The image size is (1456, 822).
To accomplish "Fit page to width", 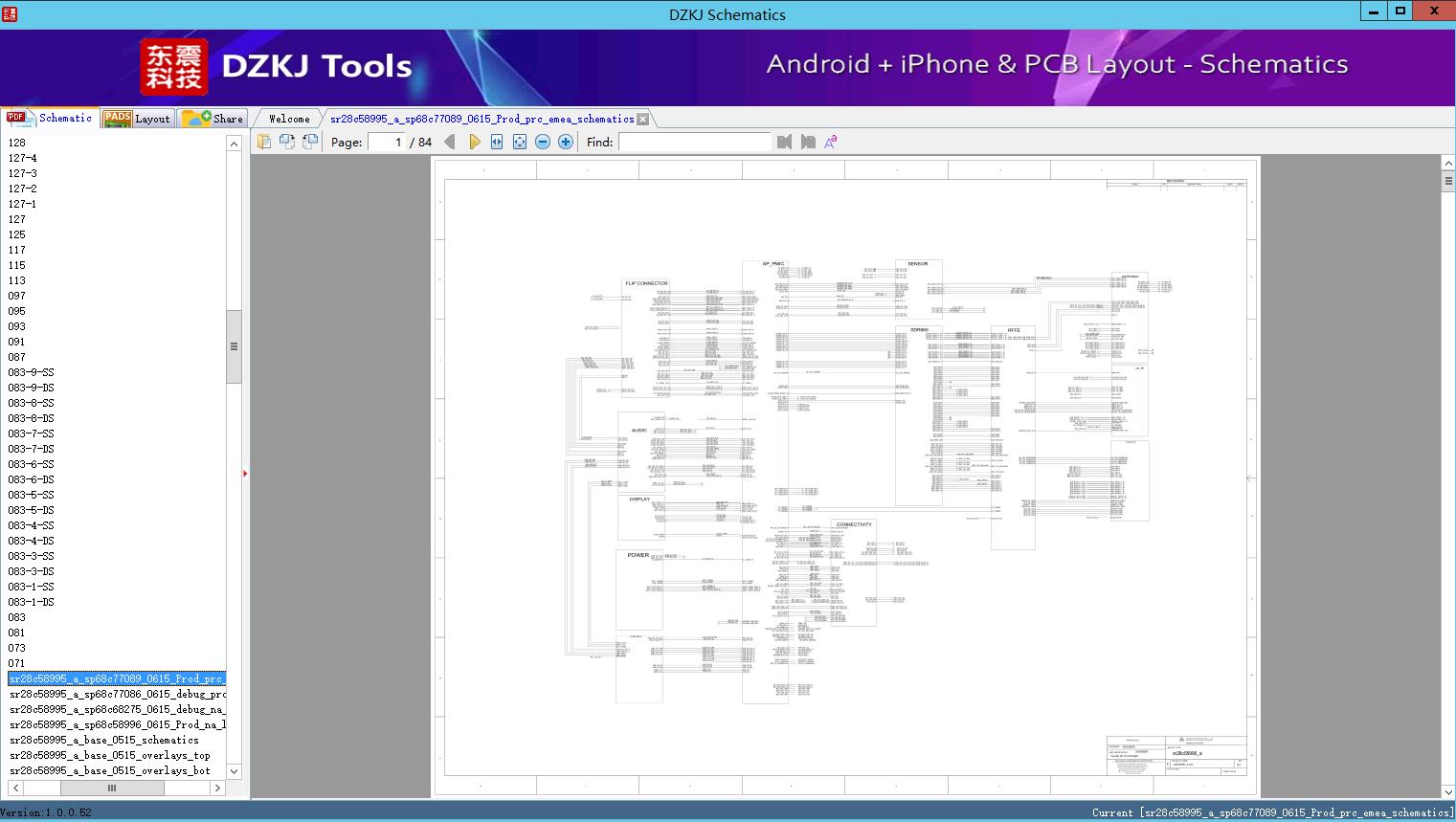I will [x=497, y=142].
